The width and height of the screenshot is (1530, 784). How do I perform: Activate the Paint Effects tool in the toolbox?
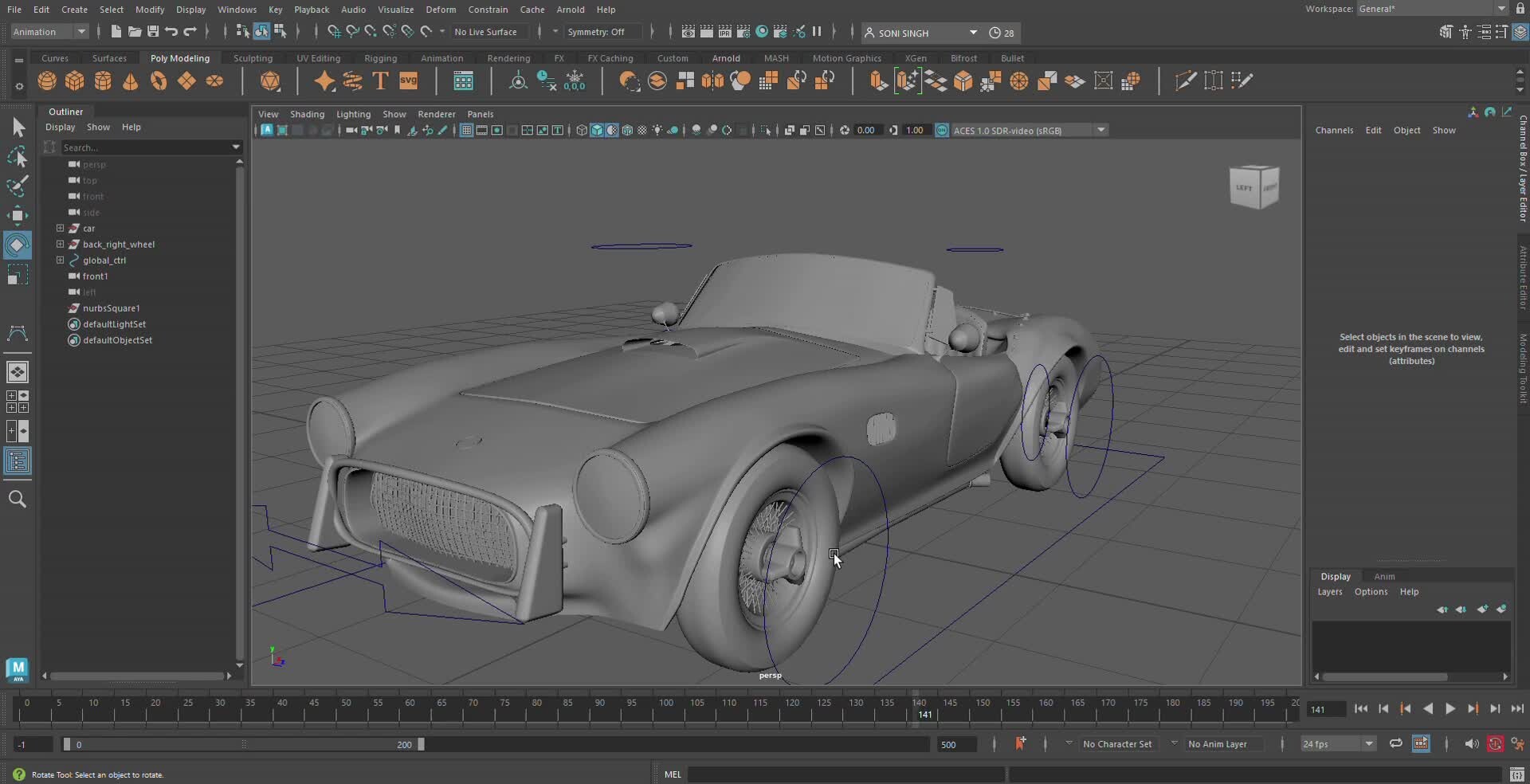coord(18,186)
